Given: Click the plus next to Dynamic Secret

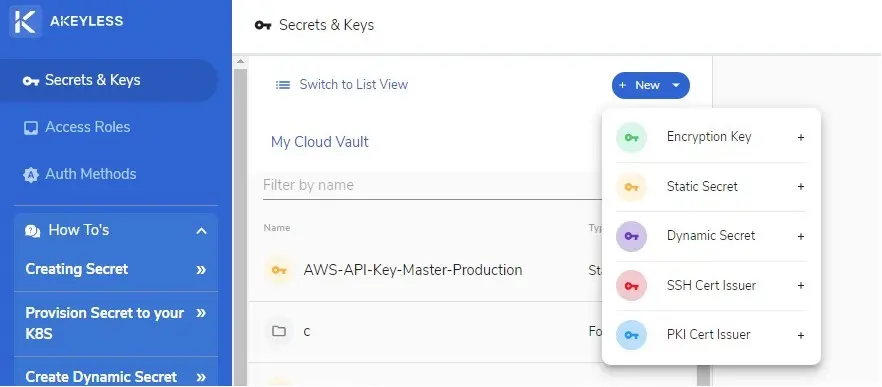Looking at the screenshot, I should tap(800, 236).
